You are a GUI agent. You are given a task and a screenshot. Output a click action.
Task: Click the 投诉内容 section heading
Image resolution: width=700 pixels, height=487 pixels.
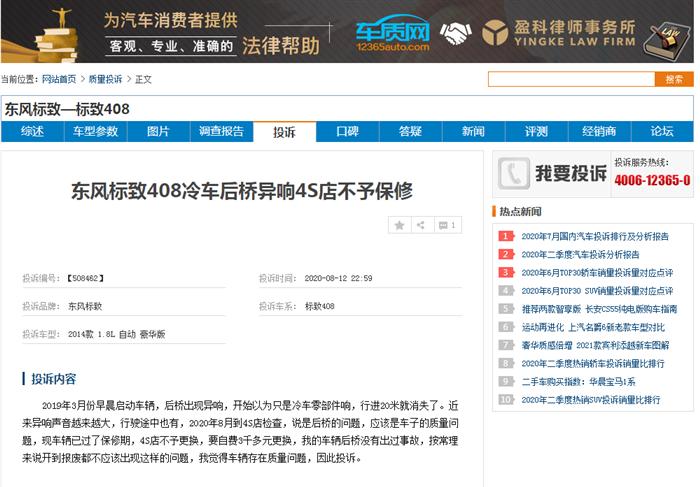coord(54,379)
